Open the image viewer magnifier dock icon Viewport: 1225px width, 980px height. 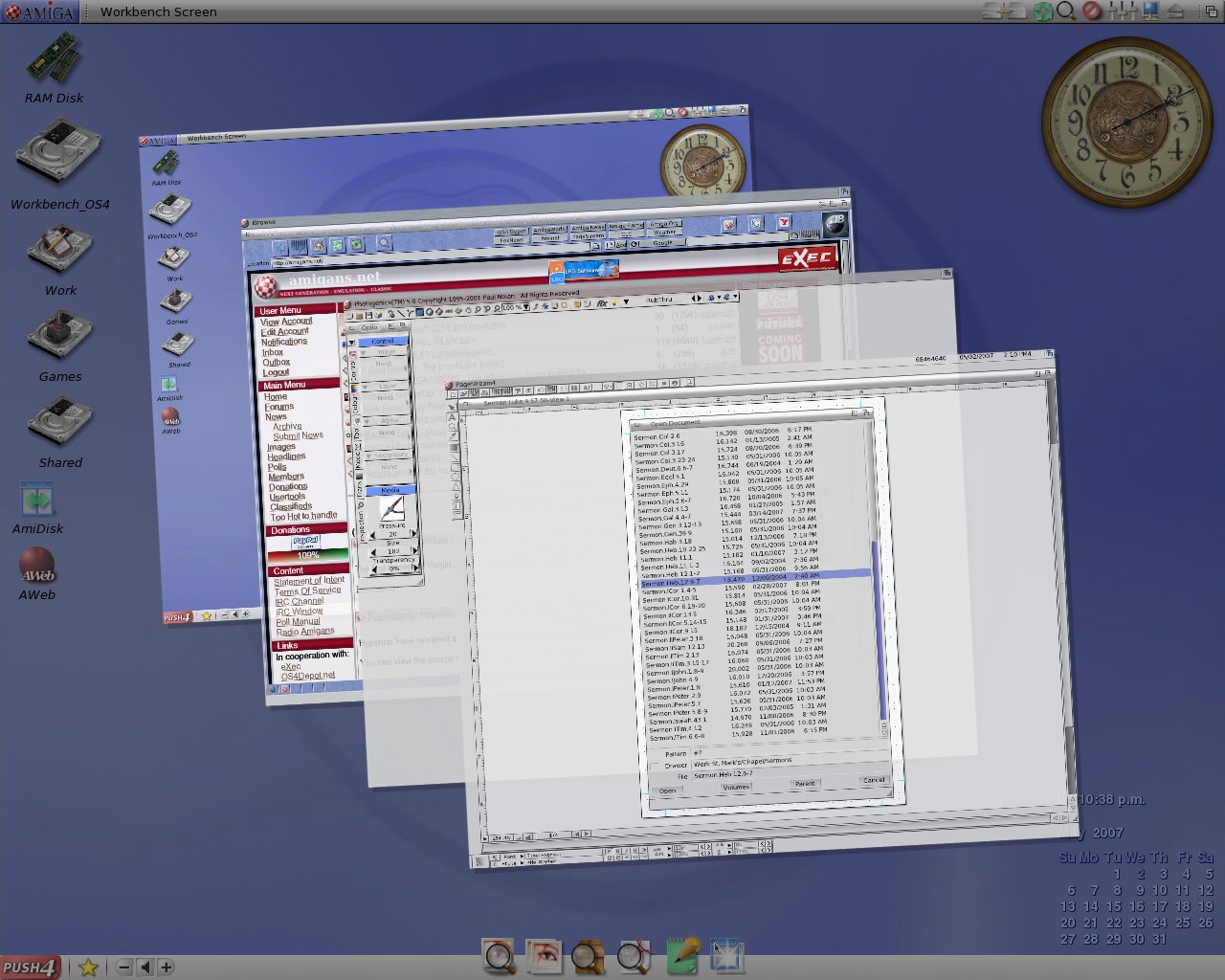pyautogui.click(x=500, y=956)
